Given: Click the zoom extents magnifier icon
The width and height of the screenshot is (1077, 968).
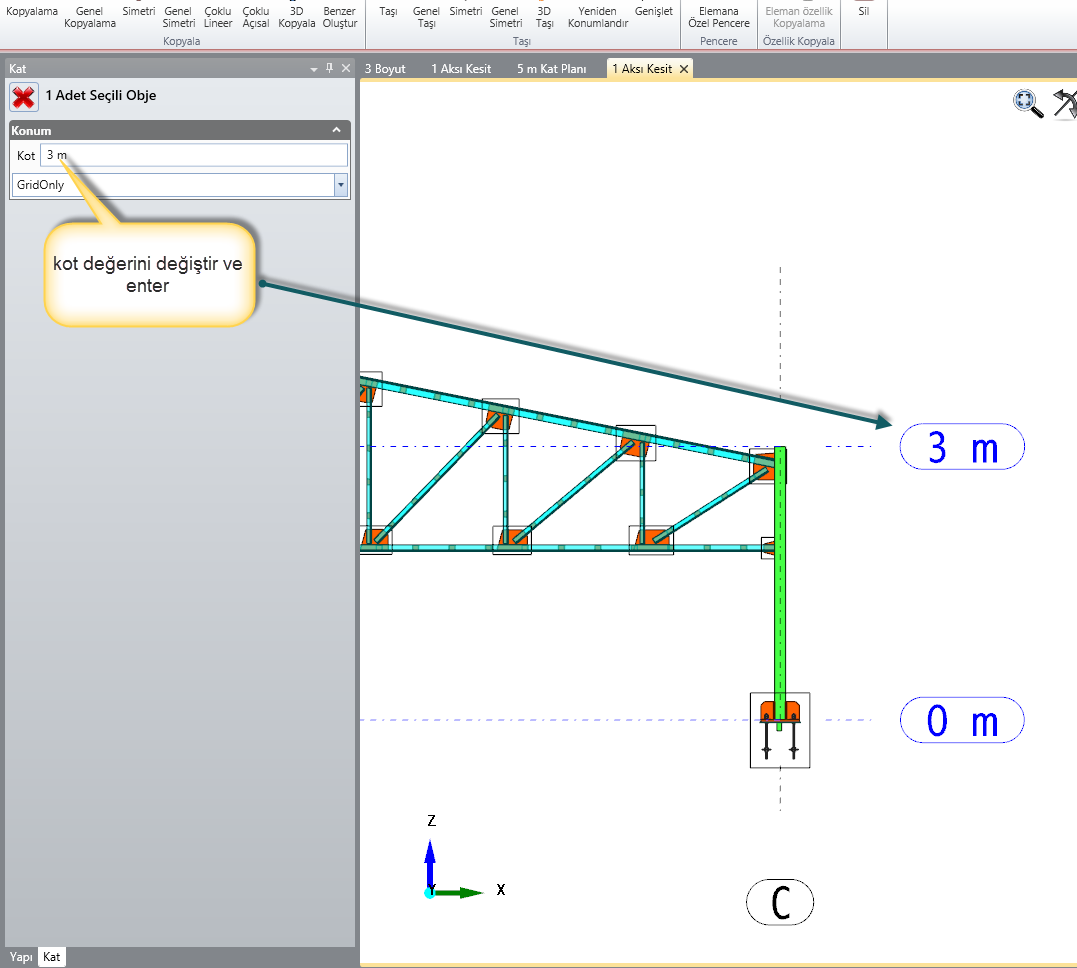Looking at the screenshot, I should pyautogui.click(x=1027, y=103).
